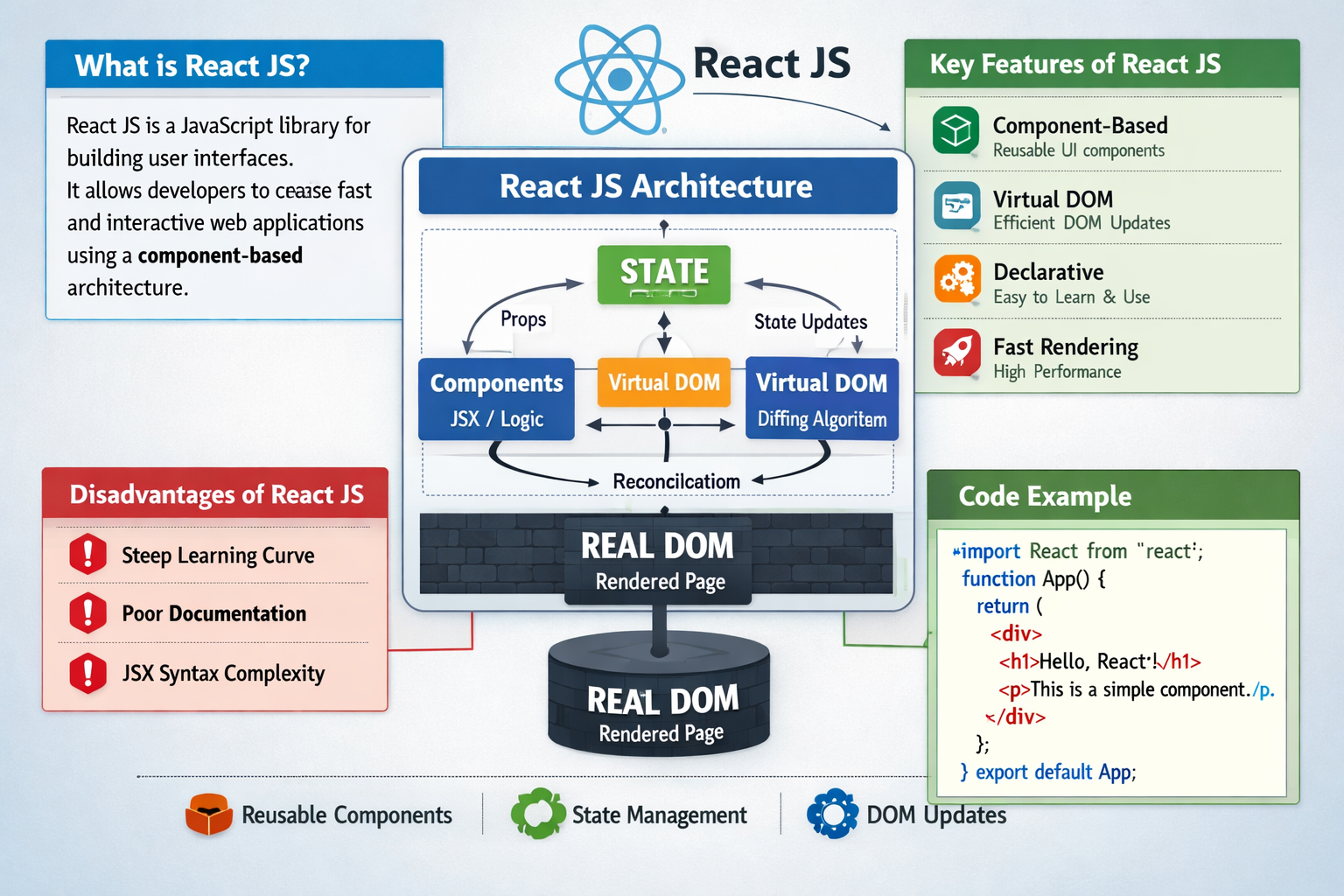Click the JSX Syntax Complexity text
The width and height of the screenshot is (1344, 896).
tap(223, 673)
